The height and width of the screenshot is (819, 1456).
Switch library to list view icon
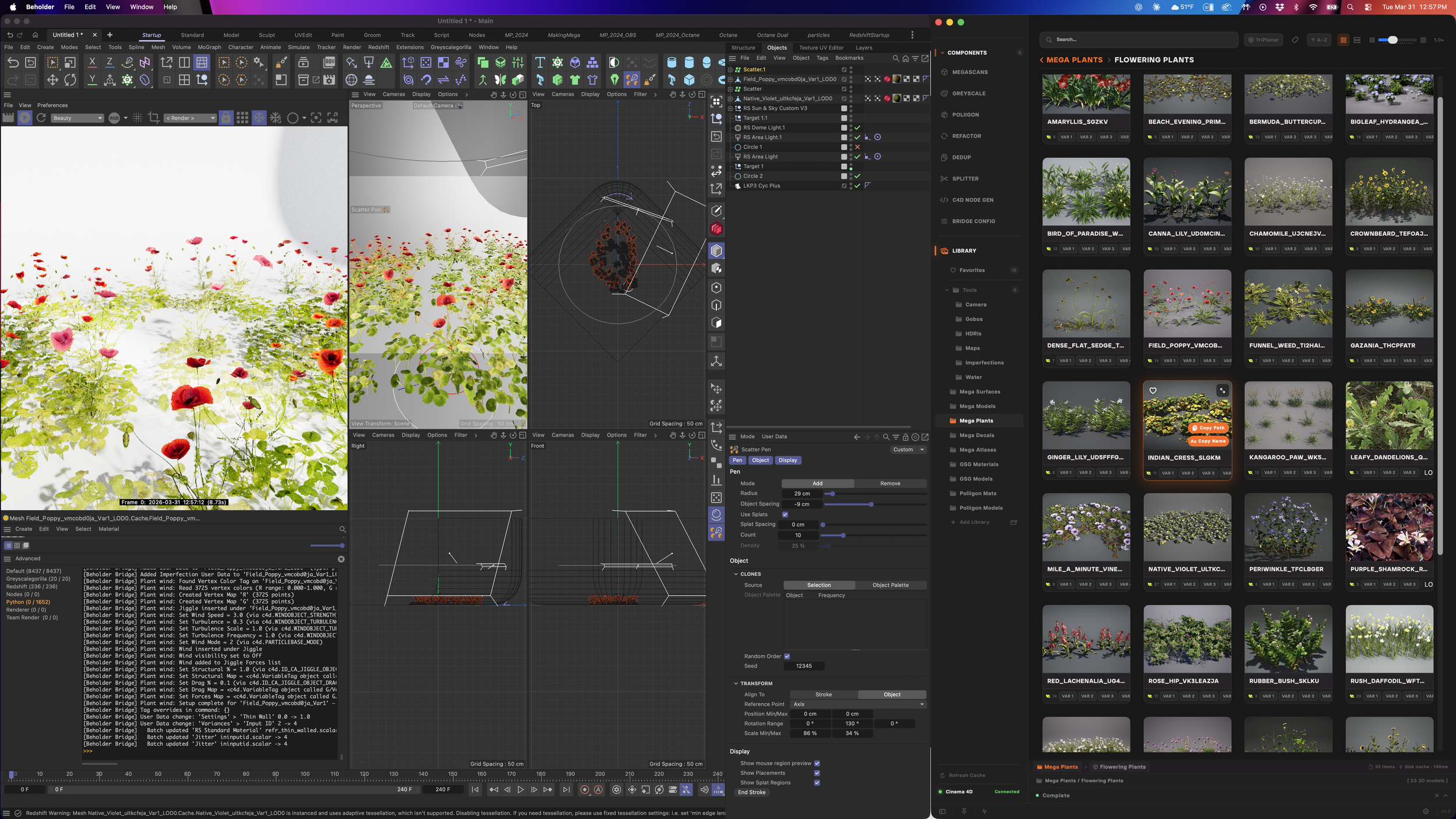coord(1356,40)
